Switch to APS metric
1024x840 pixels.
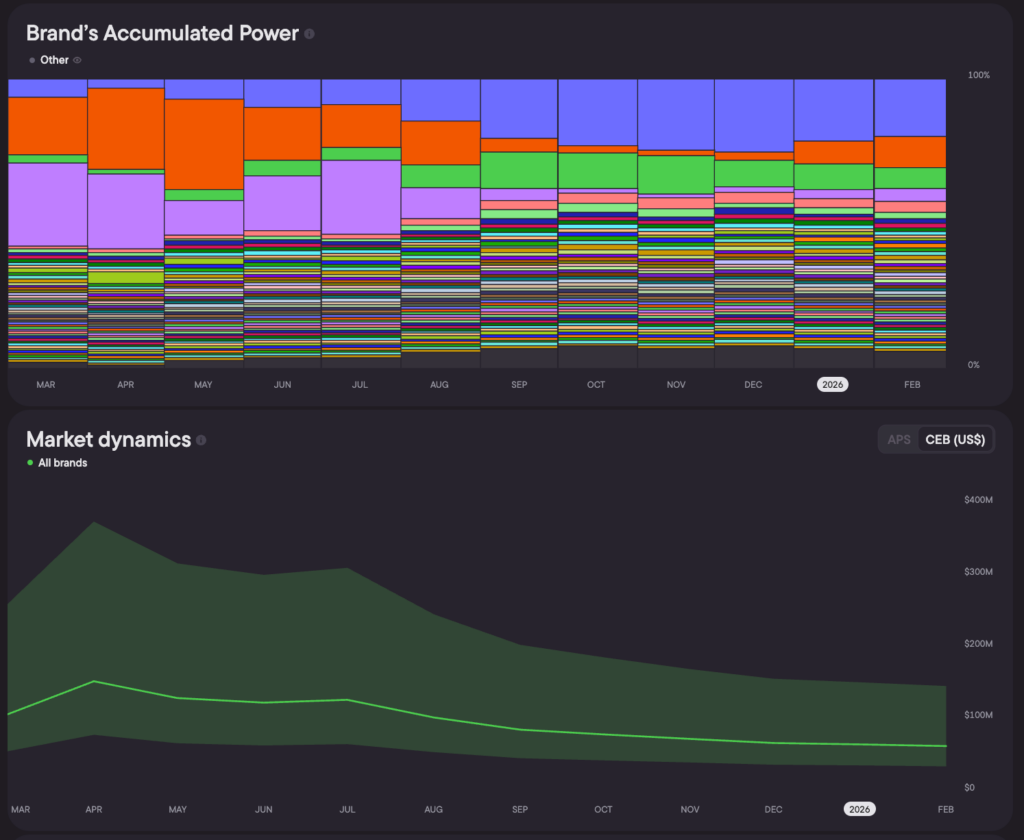point(899,440)
